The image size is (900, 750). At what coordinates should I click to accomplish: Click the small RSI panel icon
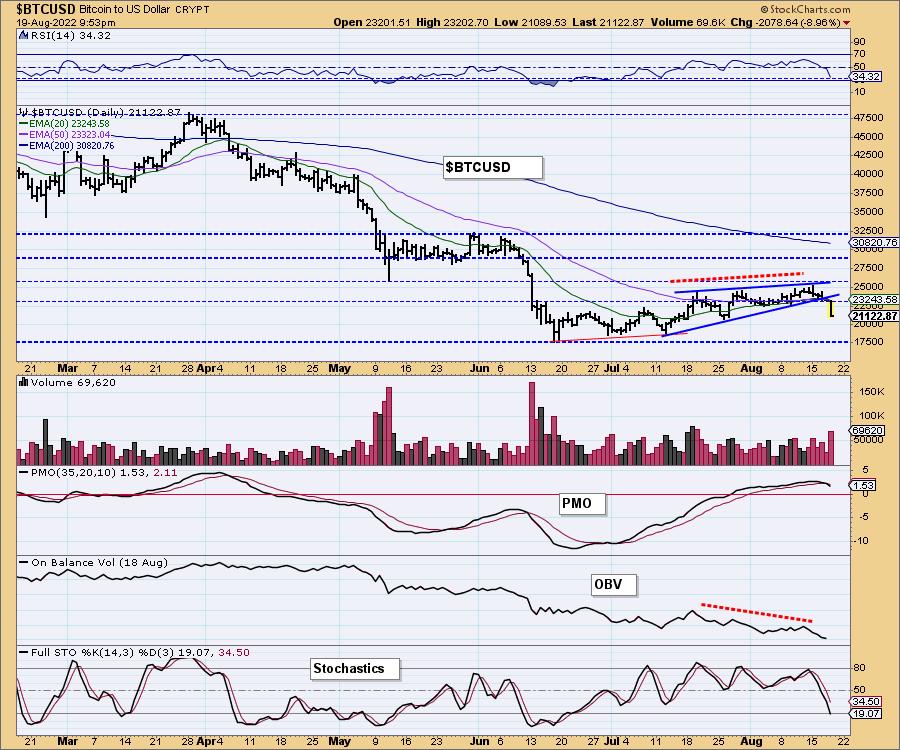coord(24,35)
